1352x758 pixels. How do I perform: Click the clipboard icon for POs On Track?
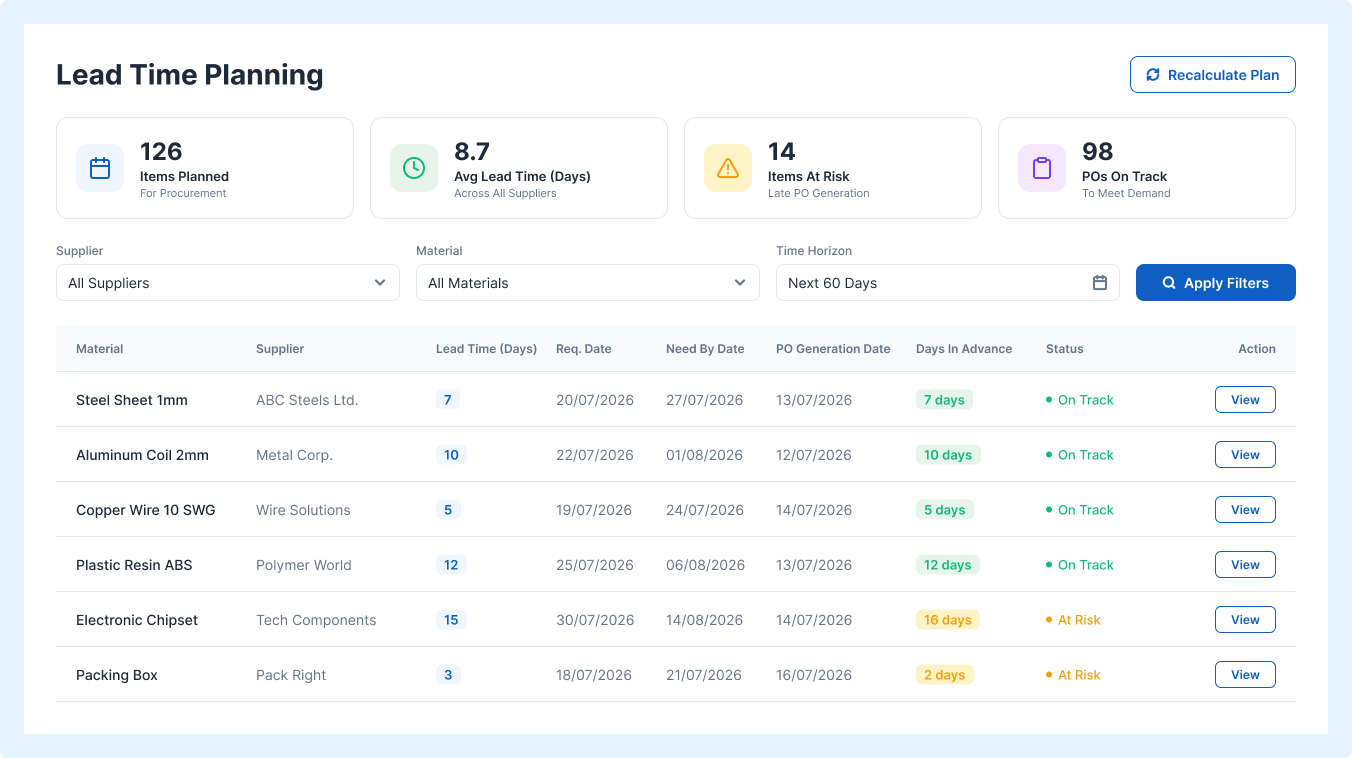pos(1042,168)
